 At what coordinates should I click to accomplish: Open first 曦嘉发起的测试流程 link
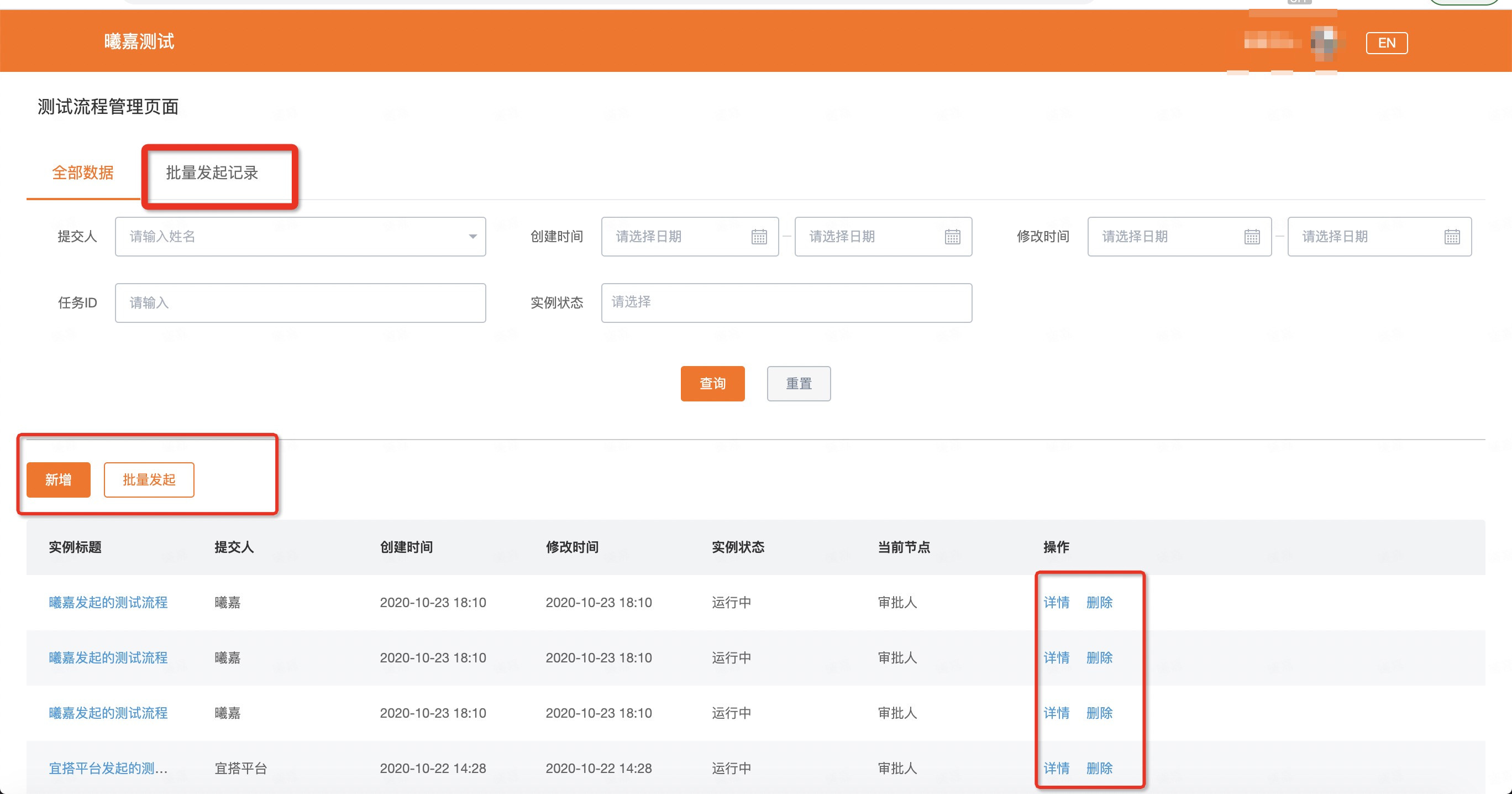click(x=108, y=602)
